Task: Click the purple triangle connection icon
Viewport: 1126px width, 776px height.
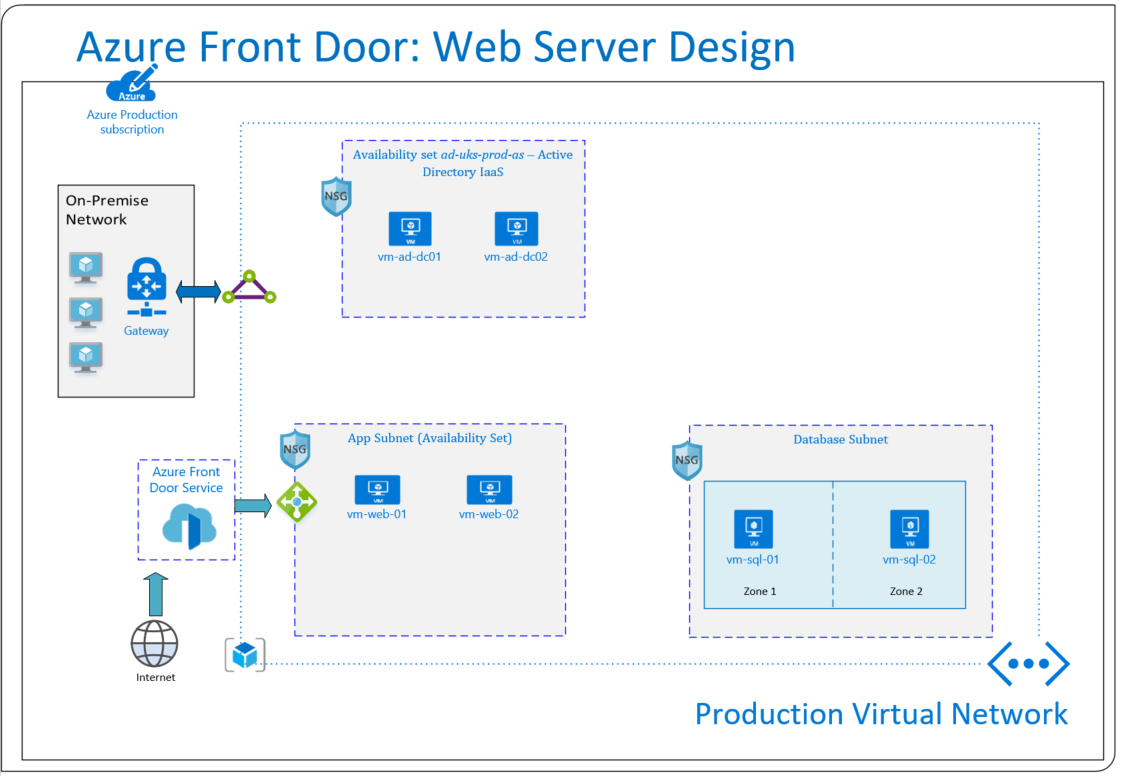Action: coord(248,290)
